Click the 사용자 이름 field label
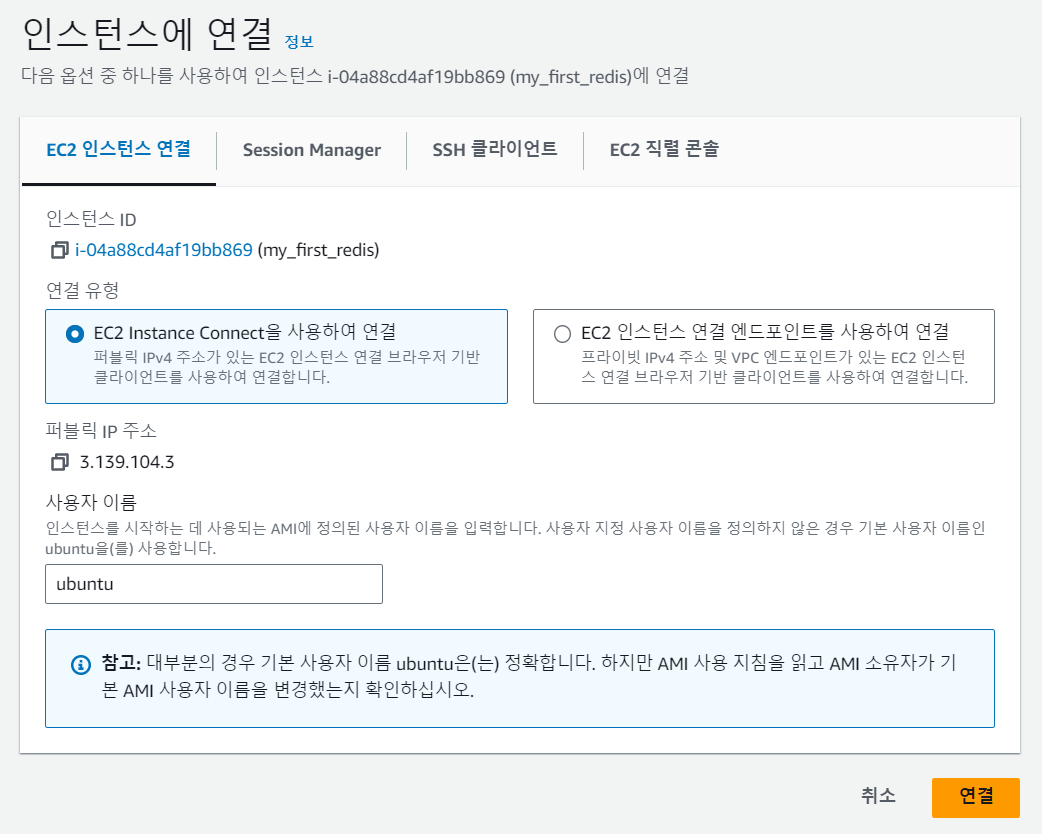Screen dimensions: 1042x834 tap(91, 502)
